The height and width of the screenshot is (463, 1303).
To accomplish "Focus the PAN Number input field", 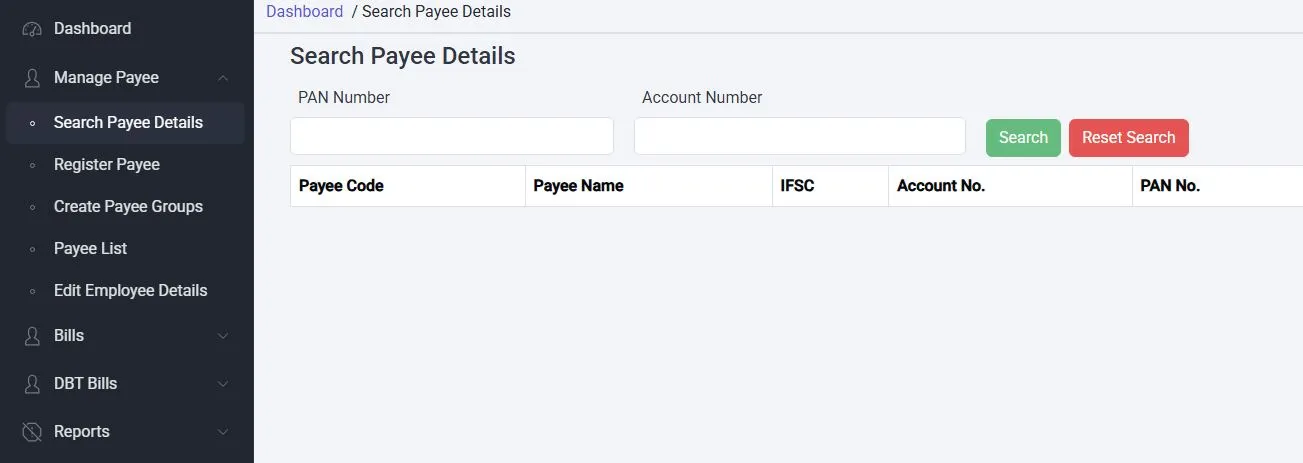I will [x=451, y=136].
